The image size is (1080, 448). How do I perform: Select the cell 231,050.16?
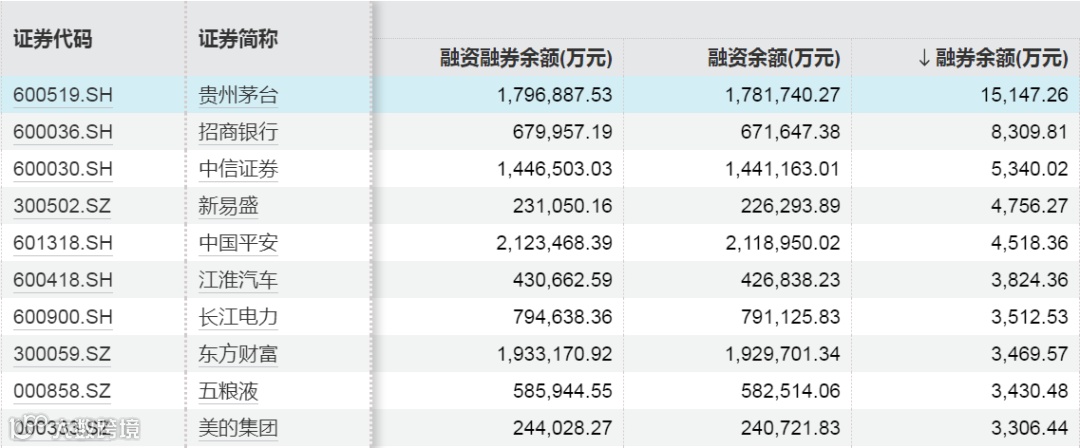(563, 206)
